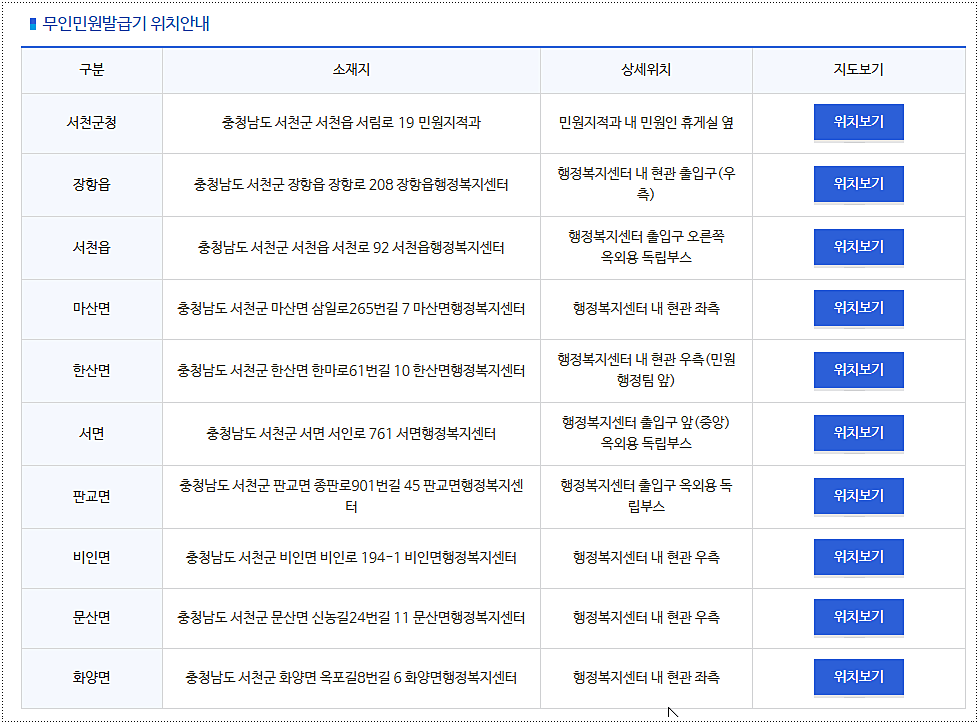Select the 서천읍 row label
Screen dimensions: 979x724
click(x=92, y=248)
